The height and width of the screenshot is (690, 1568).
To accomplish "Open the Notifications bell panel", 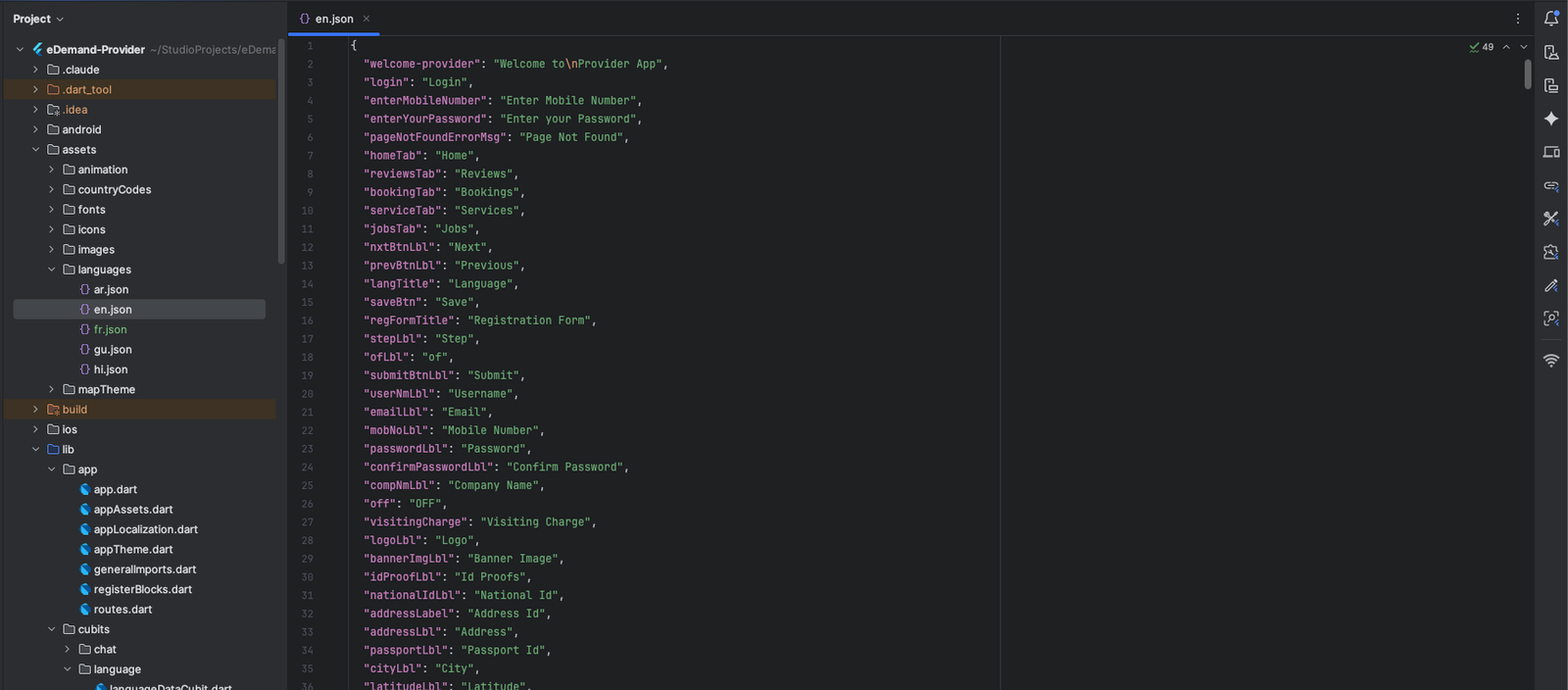I will click(1551, 19).
